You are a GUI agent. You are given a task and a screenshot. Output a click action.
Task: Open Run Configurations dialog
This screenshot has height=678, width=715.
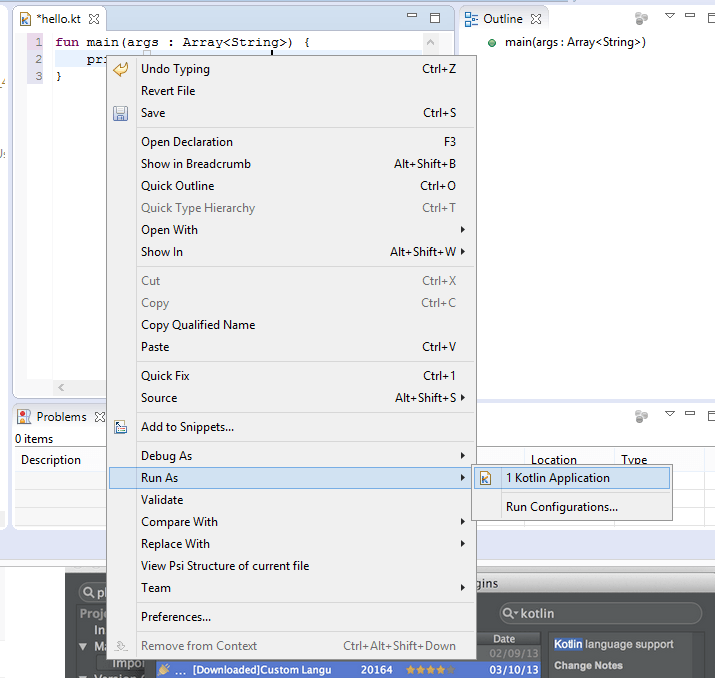coord(561,507)
